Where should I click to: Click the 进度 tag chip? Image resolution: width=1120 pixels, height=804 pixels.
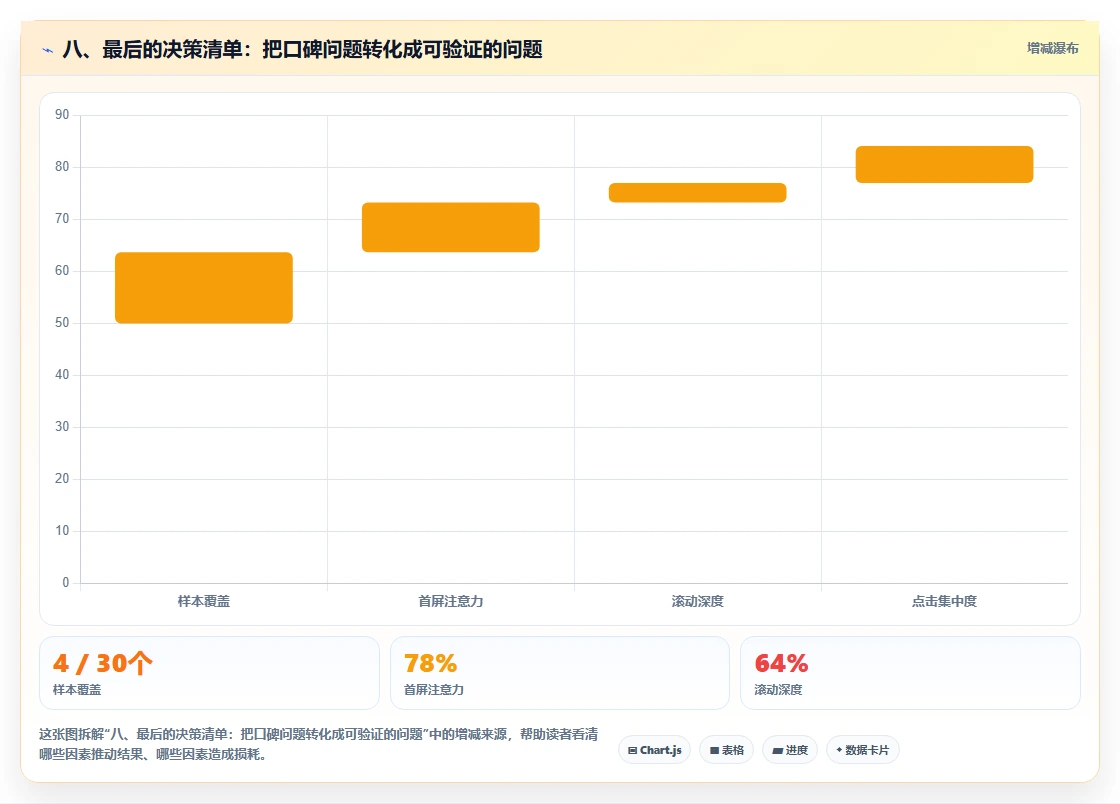pyautogui.click(x=790, y=750)
